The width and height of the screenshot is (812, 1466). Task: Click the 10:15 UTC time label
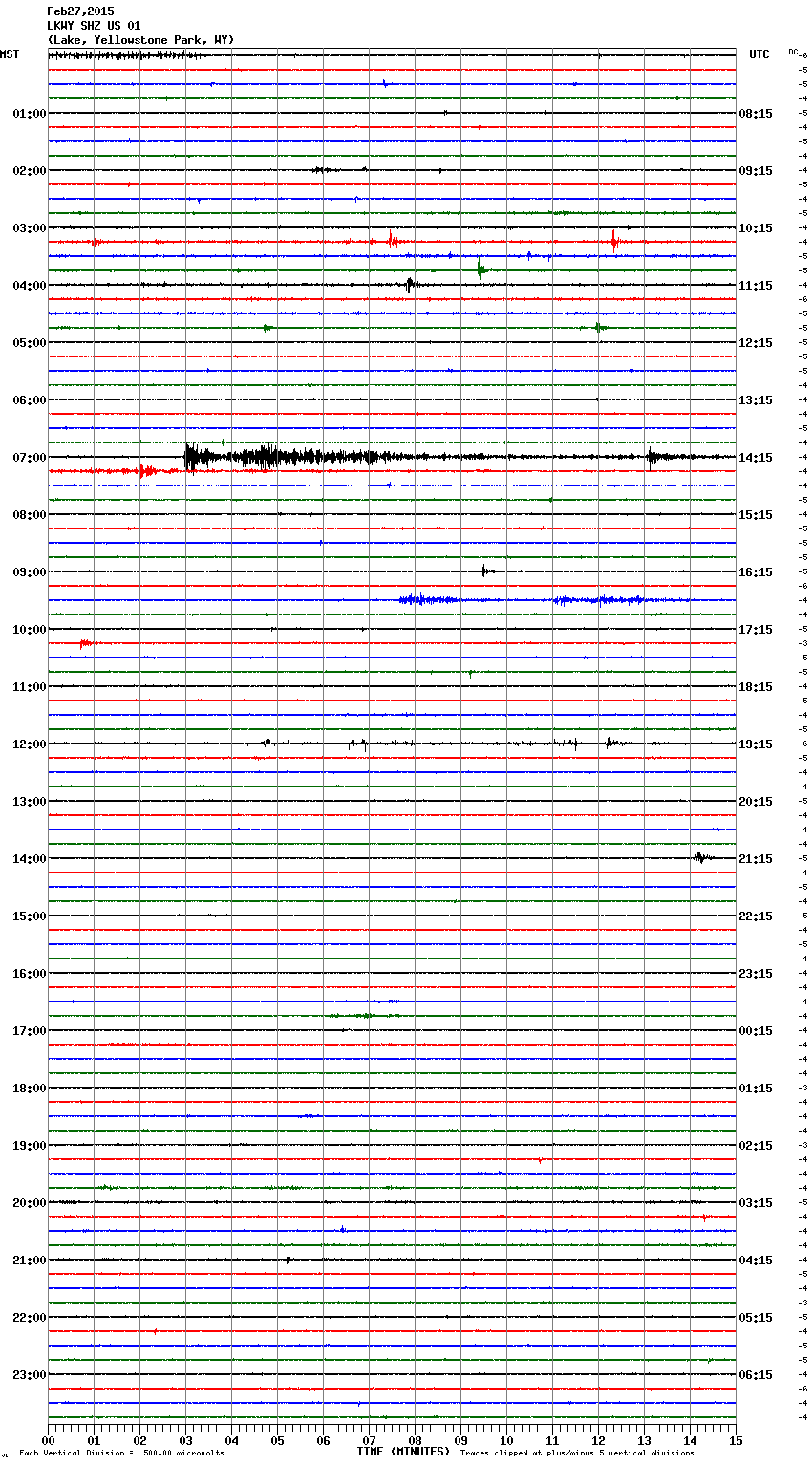point(756,228)
